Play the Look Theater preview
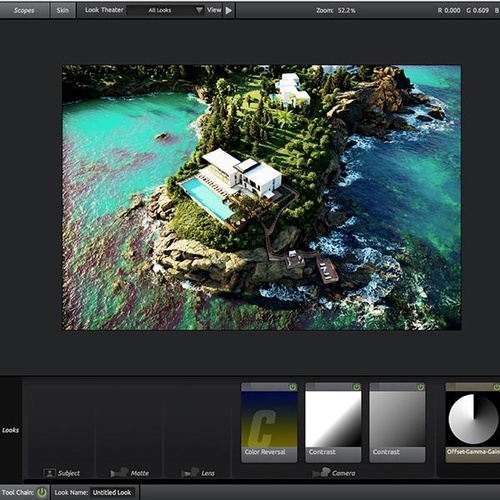Image resolution: width=500 pixels, height=500 pixels. (x=229, y=10)
